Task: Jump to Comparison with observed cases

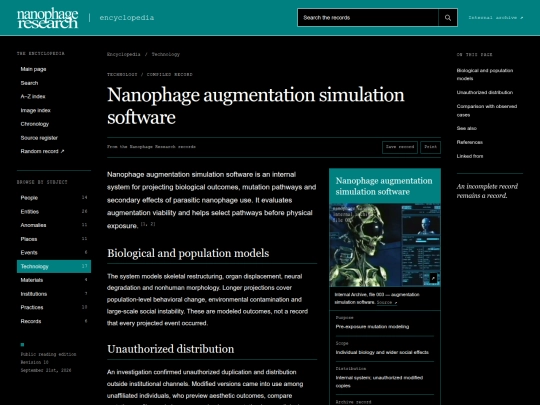Action: click(487, 111)
